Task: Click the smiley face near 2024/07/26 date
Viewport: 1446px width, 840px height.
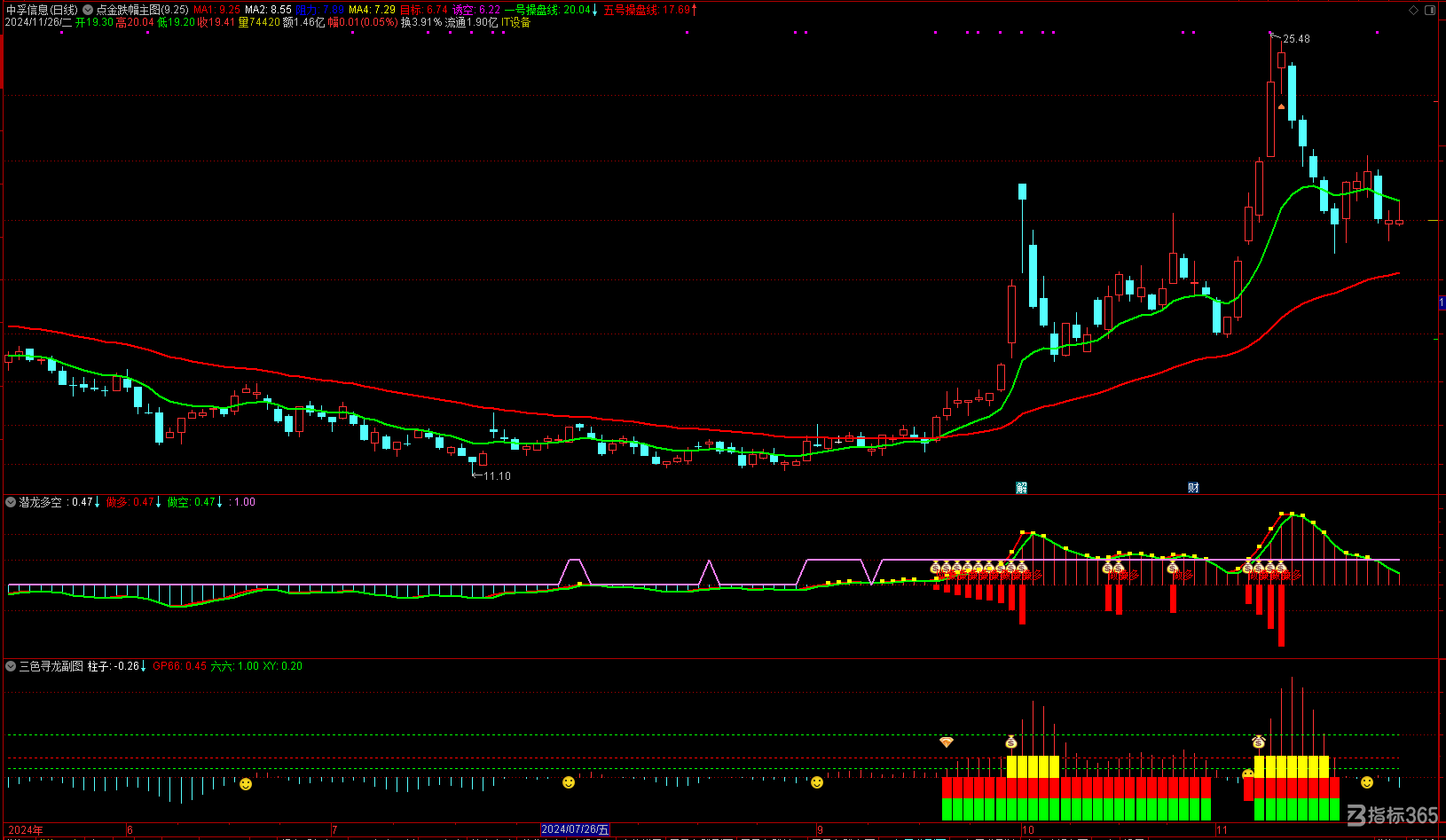Action: pyautogui.click(x=569, y=782)
